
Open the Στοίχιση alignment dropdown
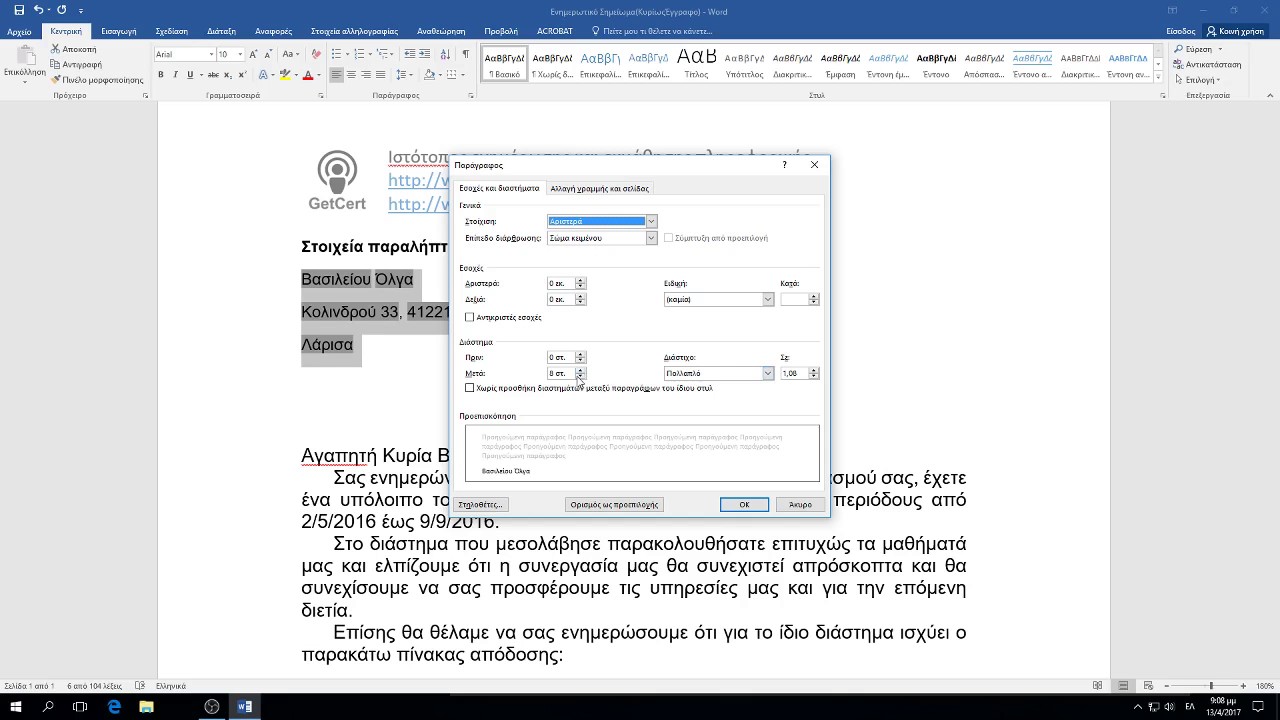(x=651, y=221)
